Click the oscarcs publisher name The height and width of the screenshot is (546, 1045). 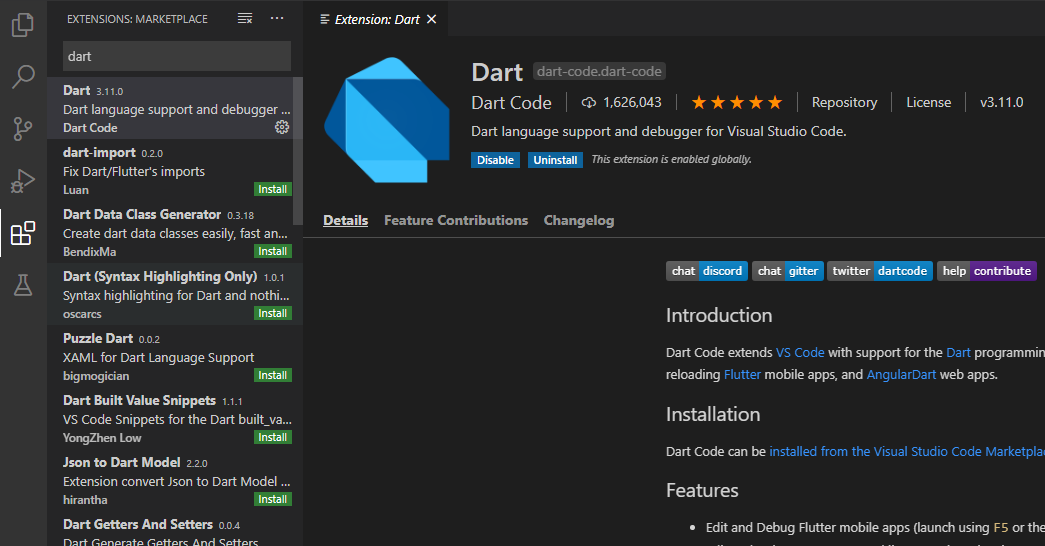pos(82,314)
